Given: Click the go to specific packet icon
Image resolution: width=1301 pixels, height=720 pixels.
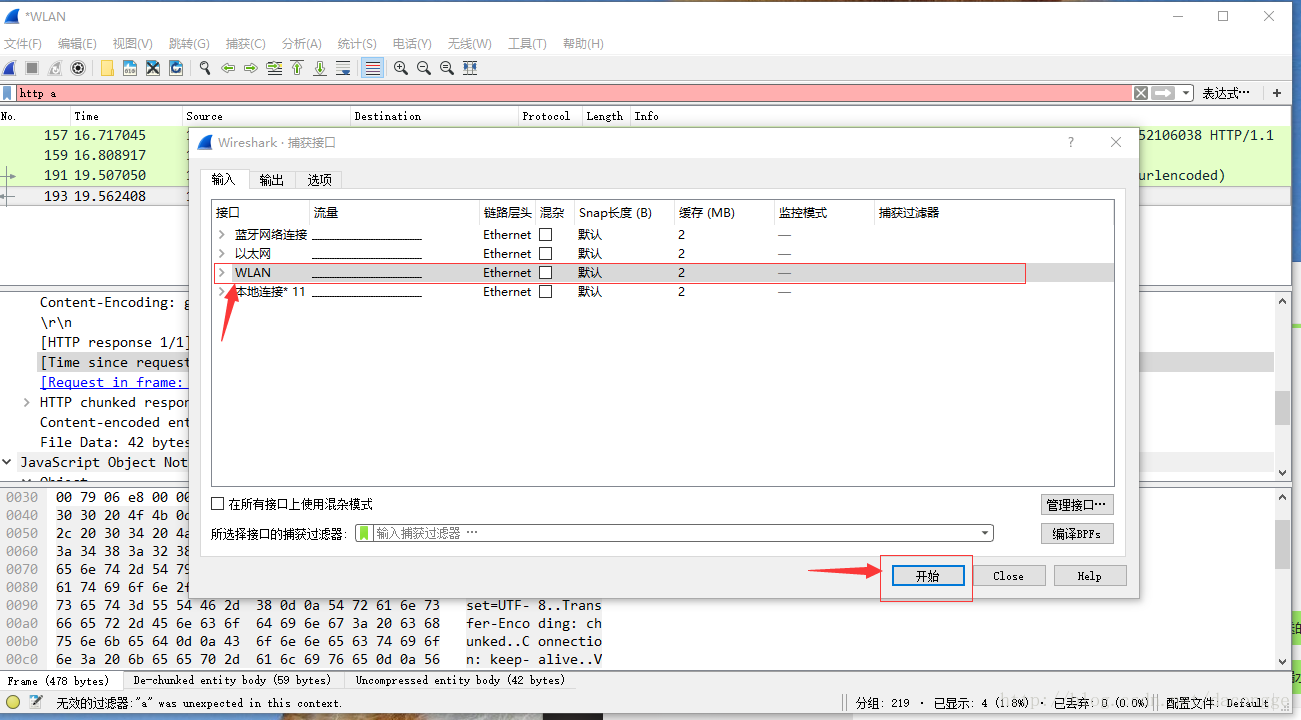Looking at the screenshot, I should click(x=274, y=68).
